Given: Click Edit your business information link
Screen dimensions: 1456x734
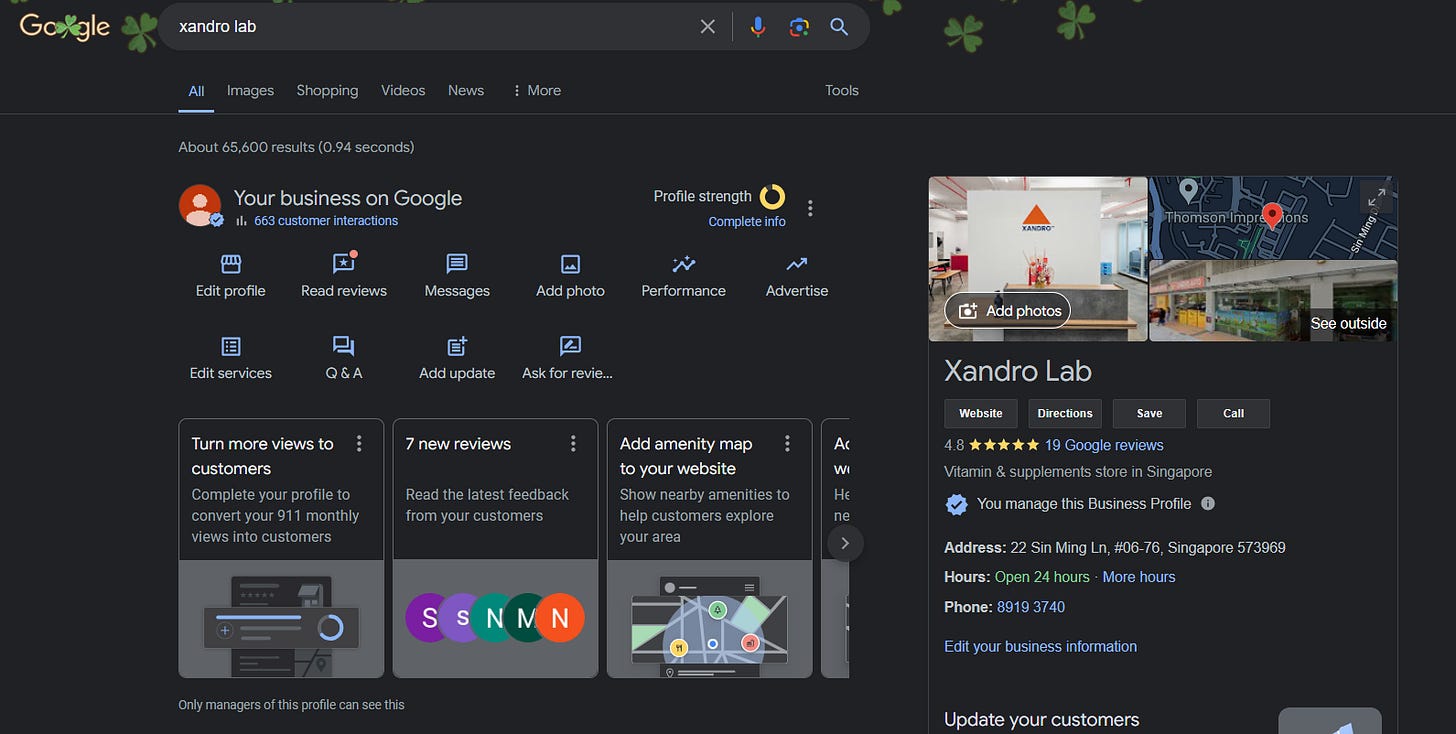Looking at the screenshot, I should pos(1040,646).
